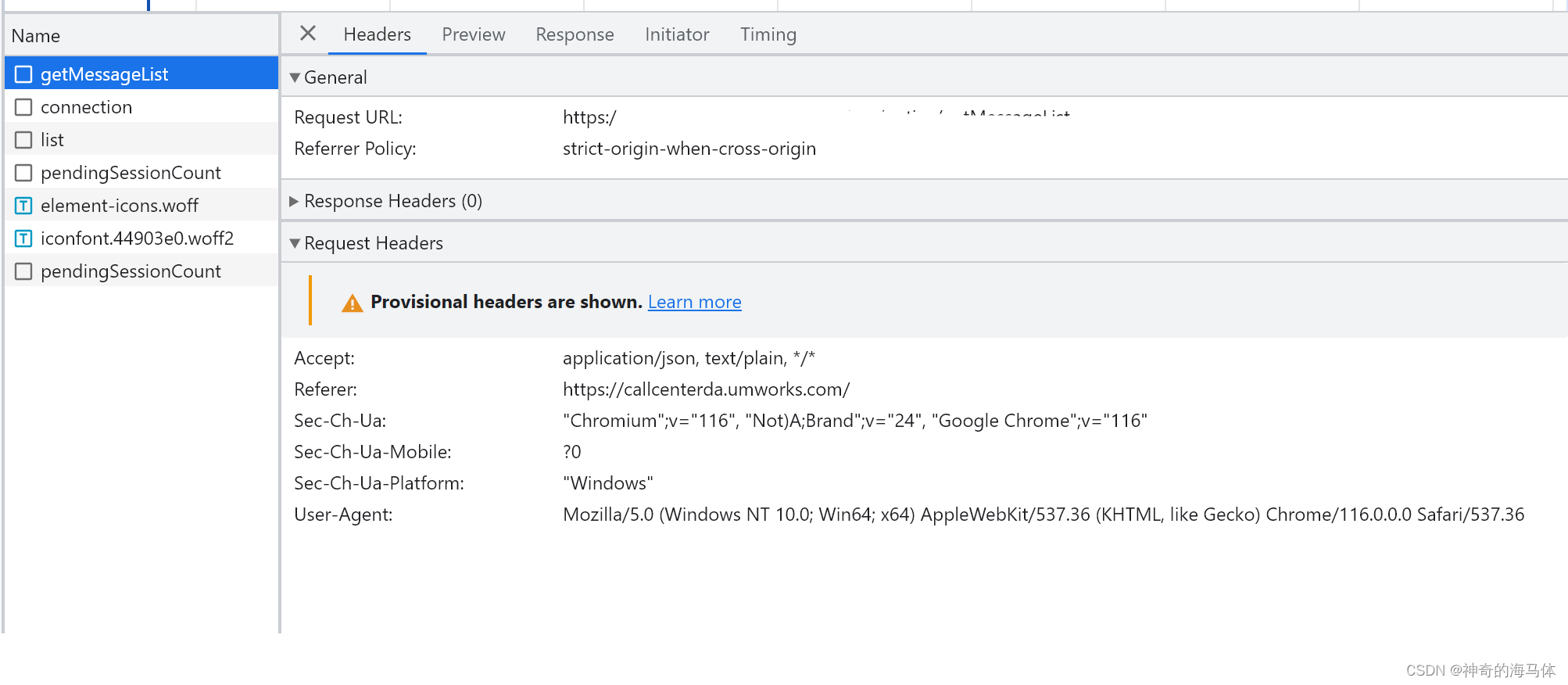Viewport: 1568px width, 685px height.
Task: Collapse the Request Headers section
Action: coord(295,243)
